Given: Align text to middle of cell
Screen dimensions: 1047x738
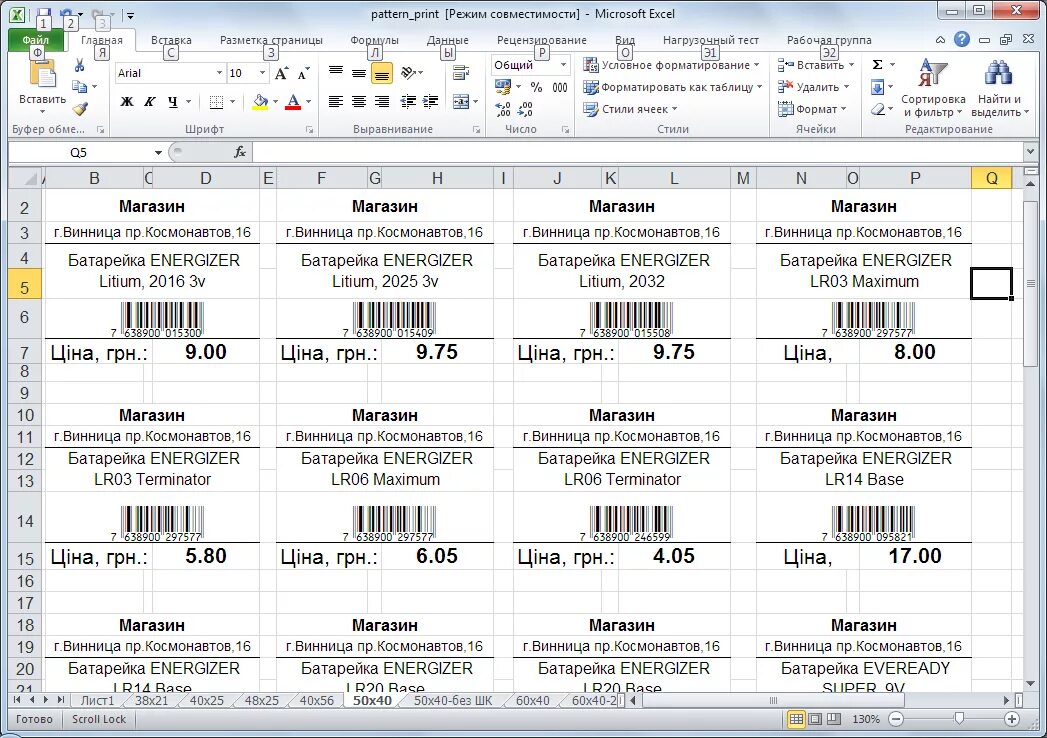Looking at the screenshot, I should [359, 73].
